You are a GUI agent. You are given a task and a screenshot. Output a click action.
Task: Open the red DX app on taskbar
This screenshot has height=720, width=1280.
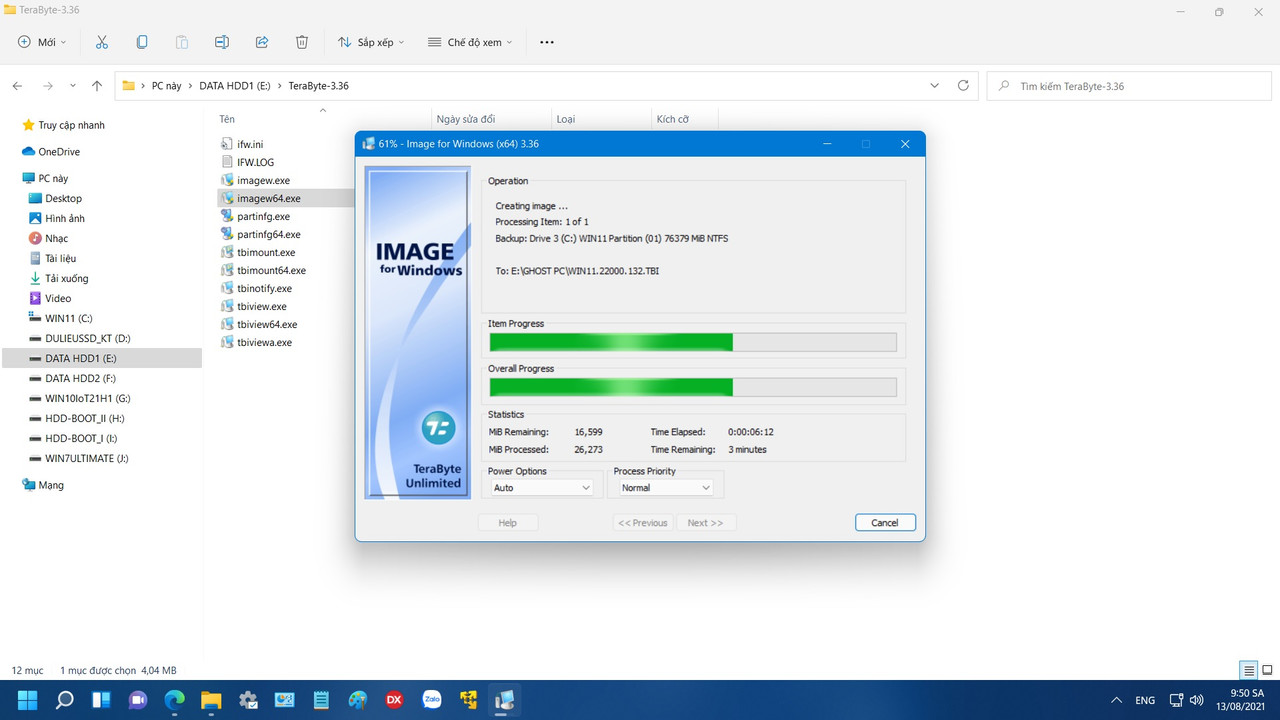(x=394, y=700)
